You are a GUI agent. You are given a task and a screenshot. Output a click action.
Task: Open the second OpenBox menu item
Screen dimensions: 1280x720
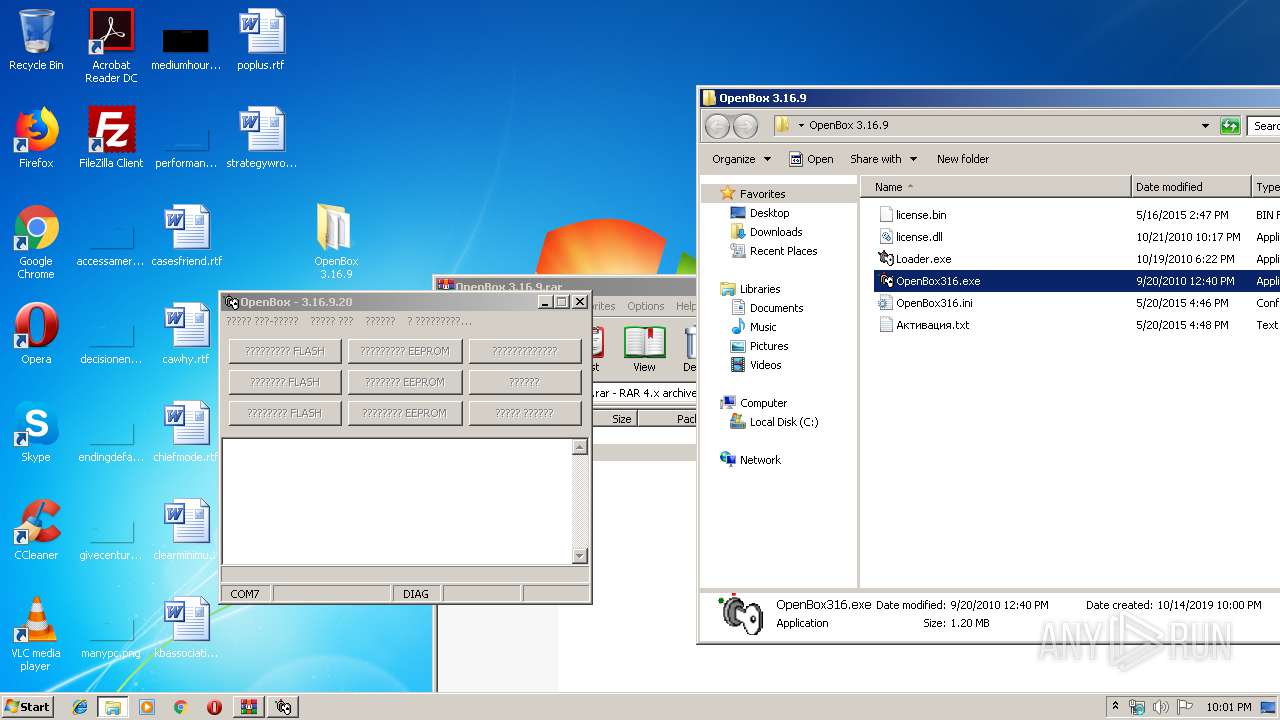[332, 321]
